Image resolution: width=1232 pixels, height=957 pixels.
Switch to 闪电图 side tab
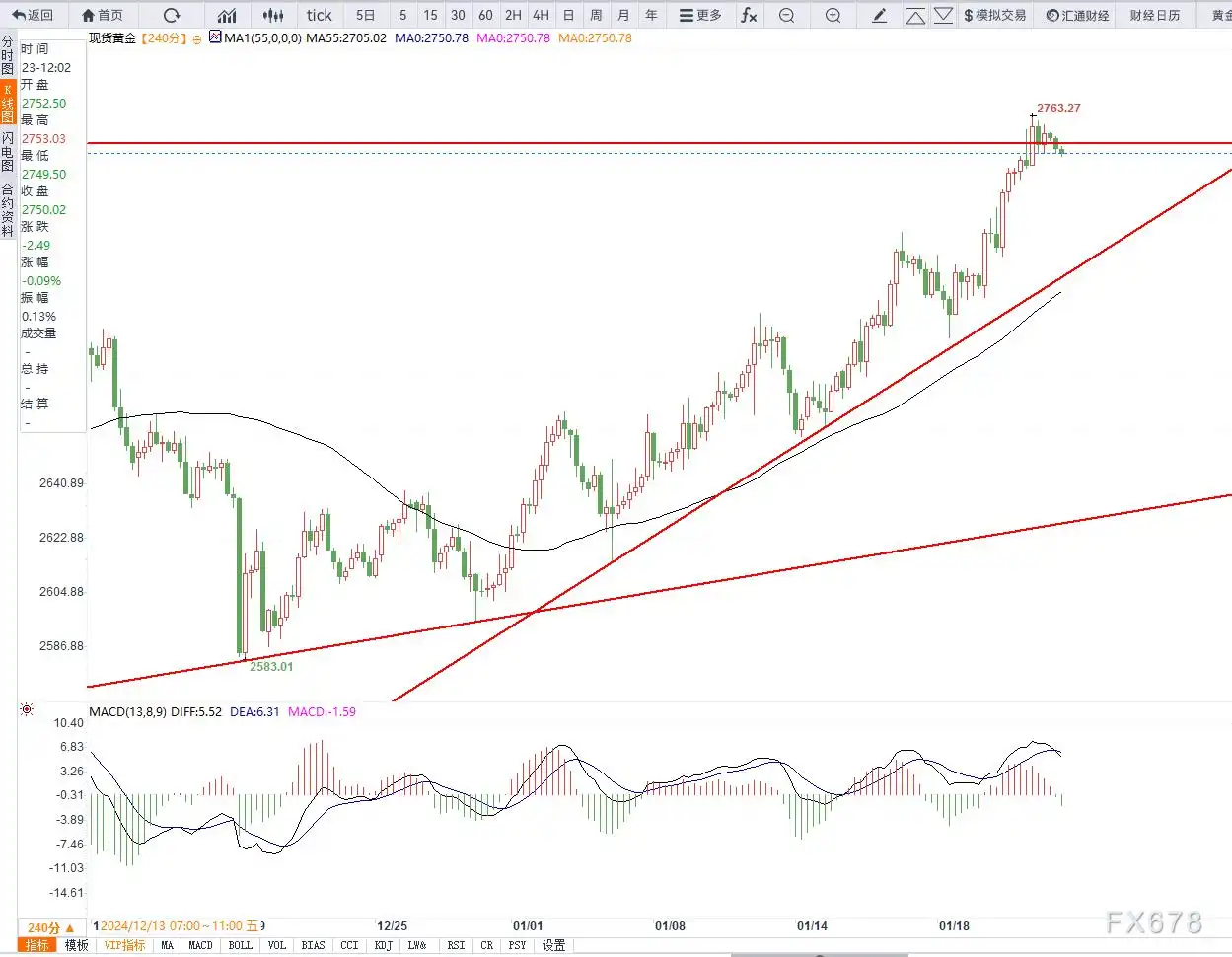click(x=8, y=151)
